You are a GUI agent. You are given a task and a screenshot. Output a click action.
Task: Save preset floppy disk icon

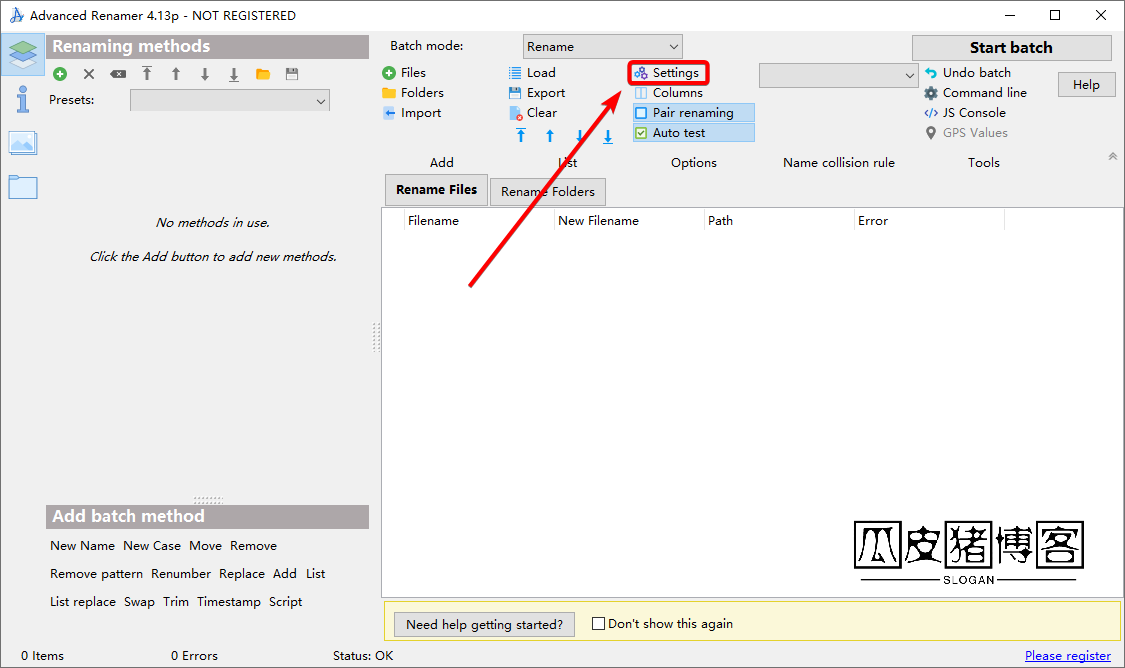[292, 74]
